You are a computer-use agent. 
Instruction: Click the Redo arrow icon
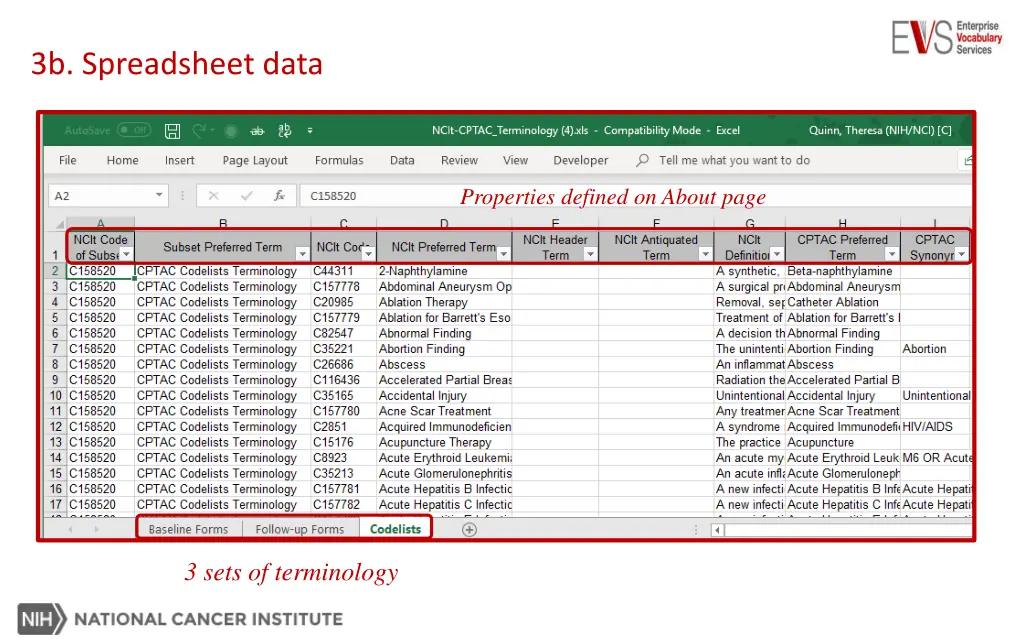pos(199,131)
